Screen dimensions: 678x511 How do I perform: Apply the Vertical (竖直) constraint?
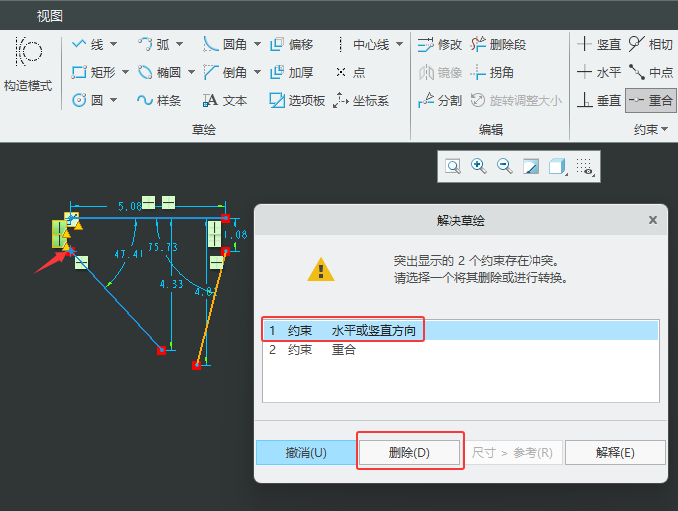(599, 44)
